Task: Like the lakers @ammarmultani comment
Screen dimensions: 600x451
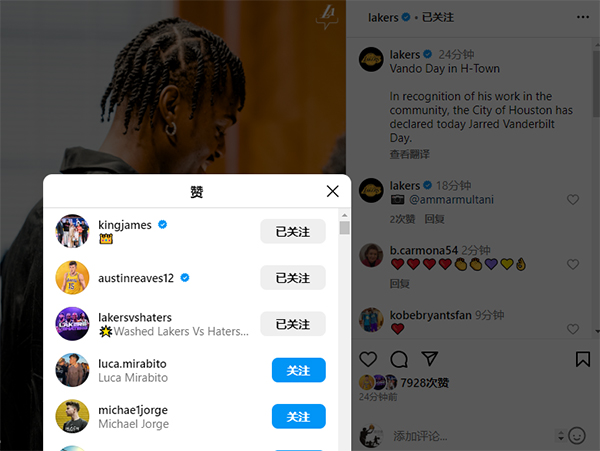Action: click(572, 199)
